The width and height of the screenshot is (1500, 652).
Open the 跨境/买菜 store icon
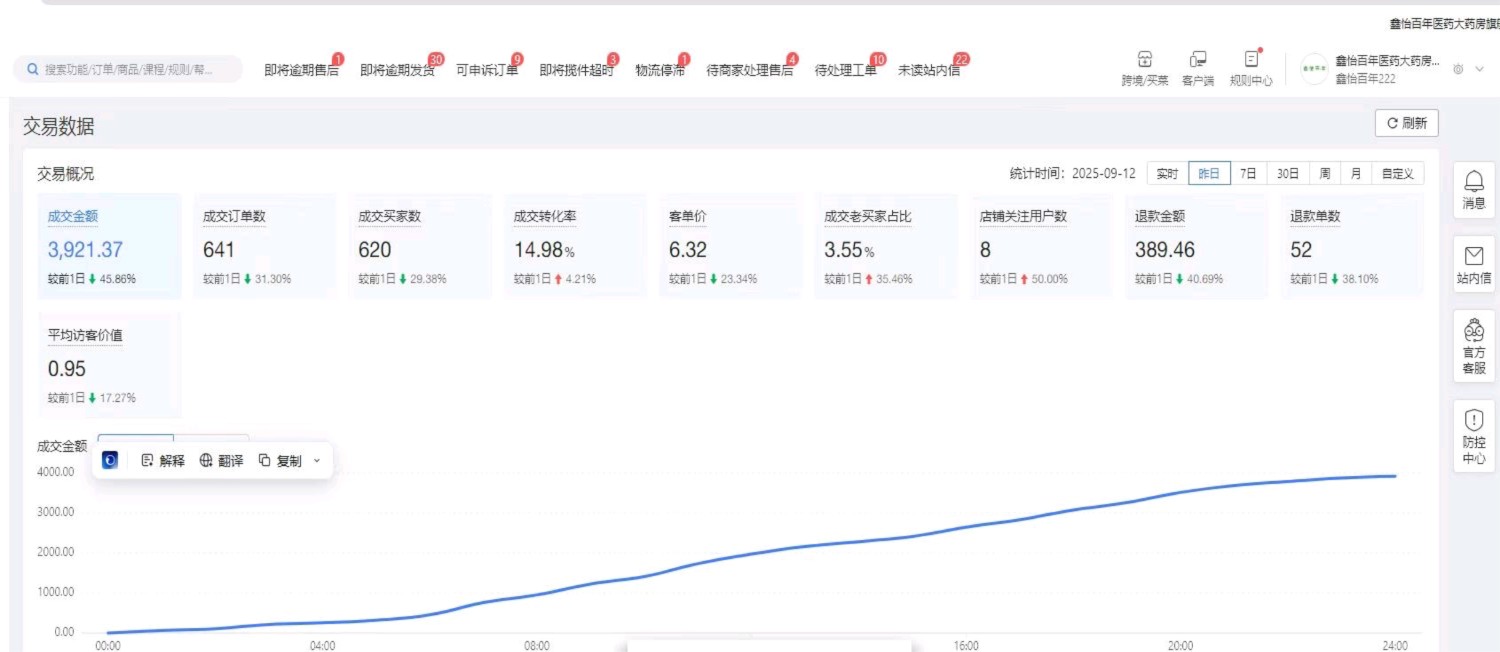[x=1144, y=61]
